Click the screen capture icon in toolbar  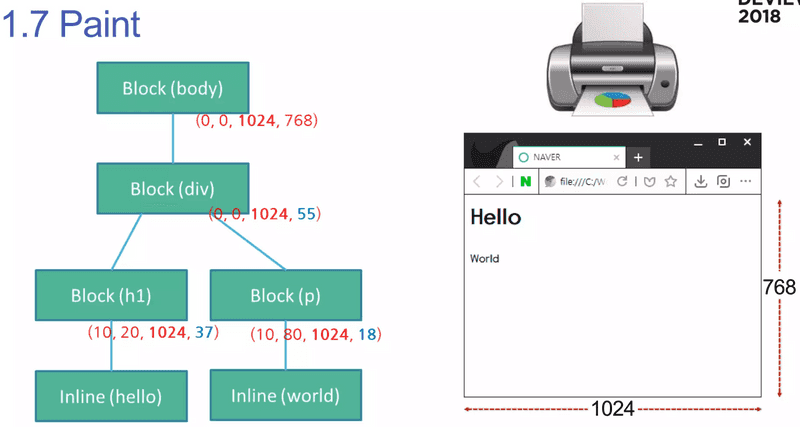click(723, 182)
